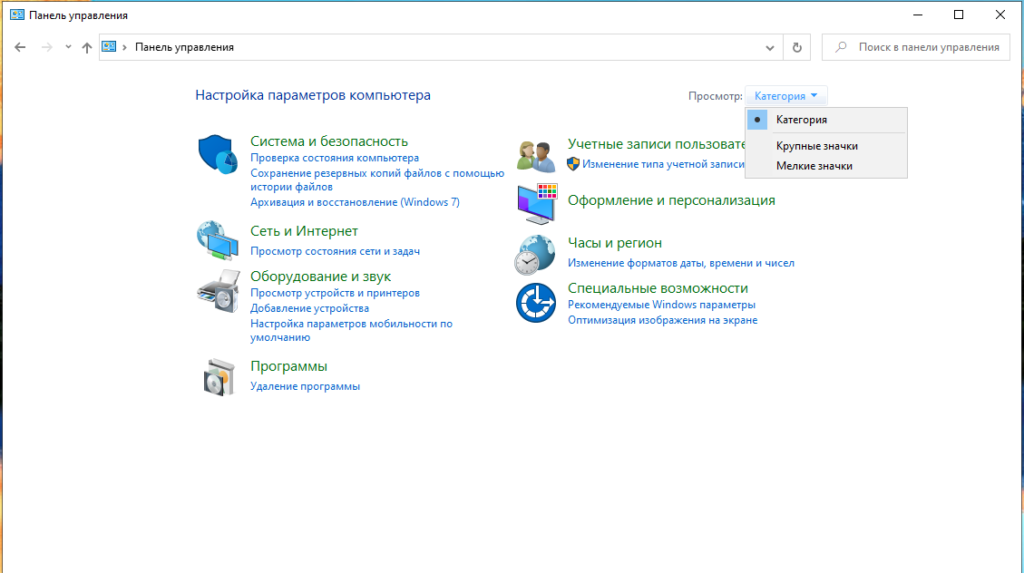The width and height of the screenshot is (1024, 573).
Task: Open the Hardware and Sound printer icon
Action: pos(218,291)
